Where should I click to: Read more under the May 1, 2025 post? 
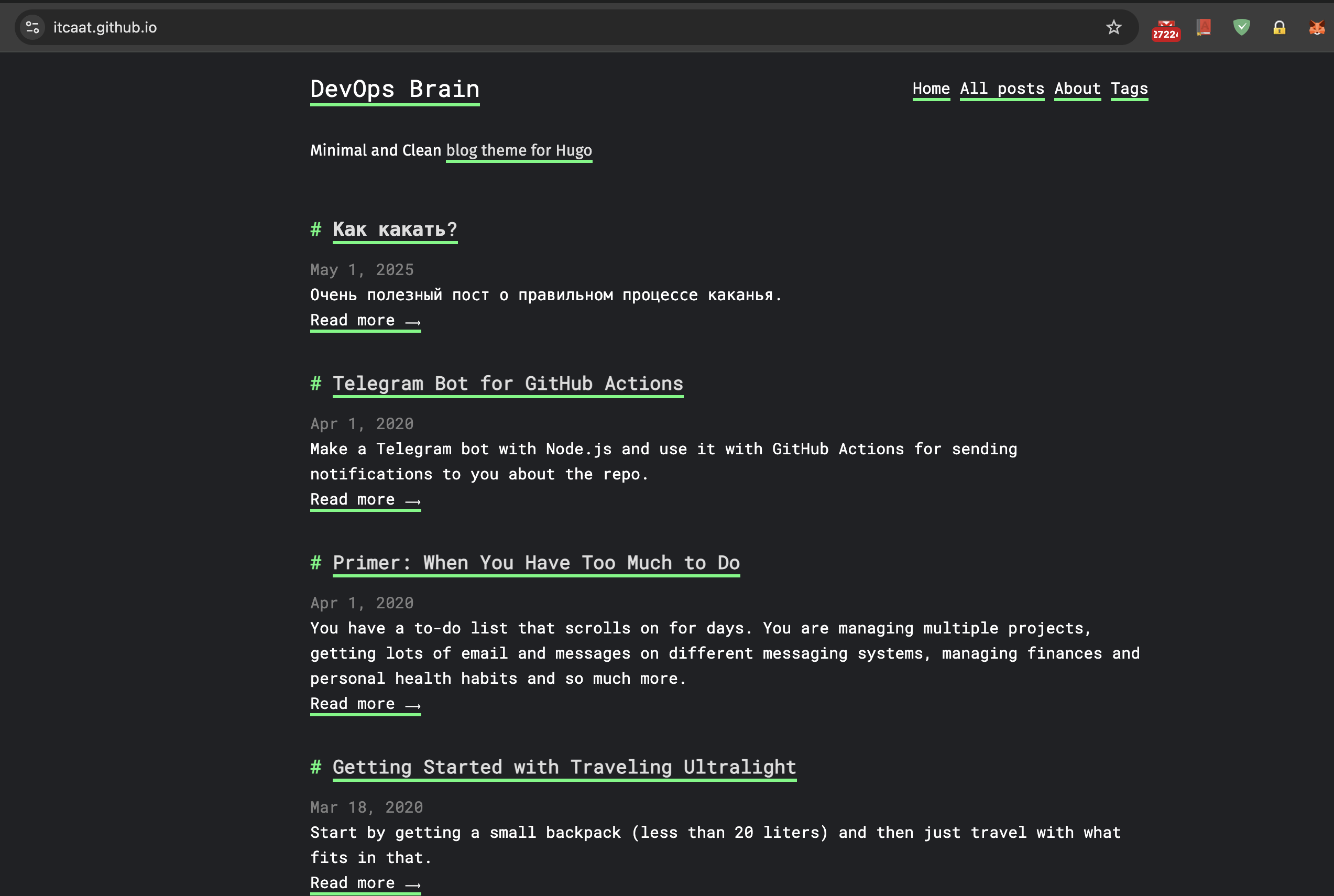point(365,321)
